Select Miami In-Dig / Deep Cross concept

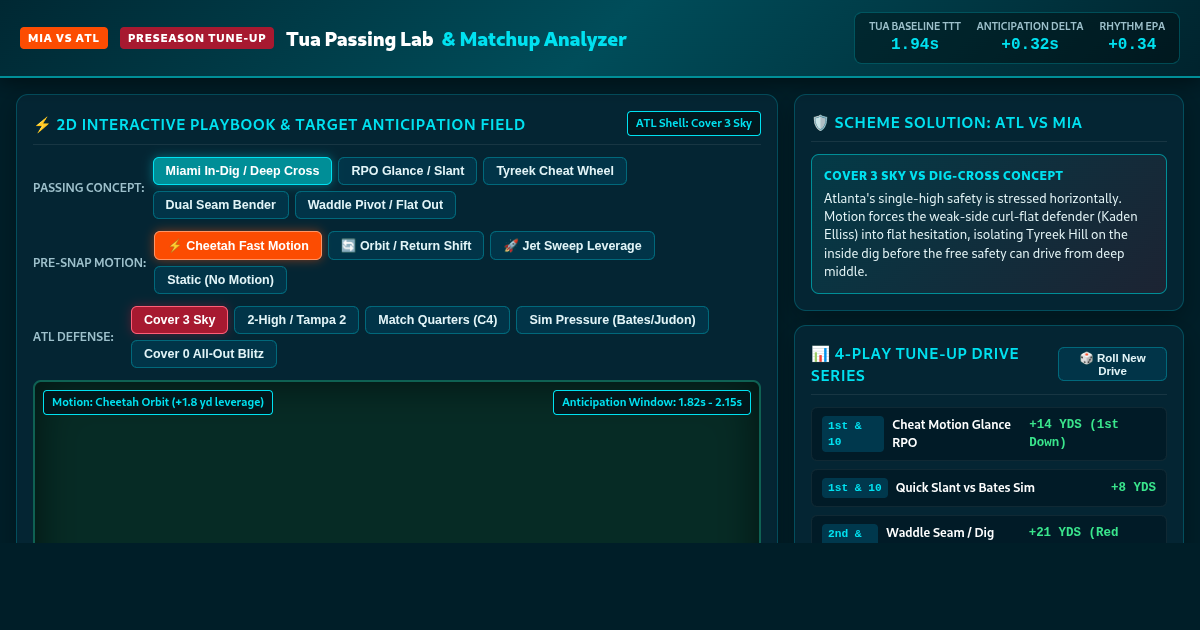242,171
